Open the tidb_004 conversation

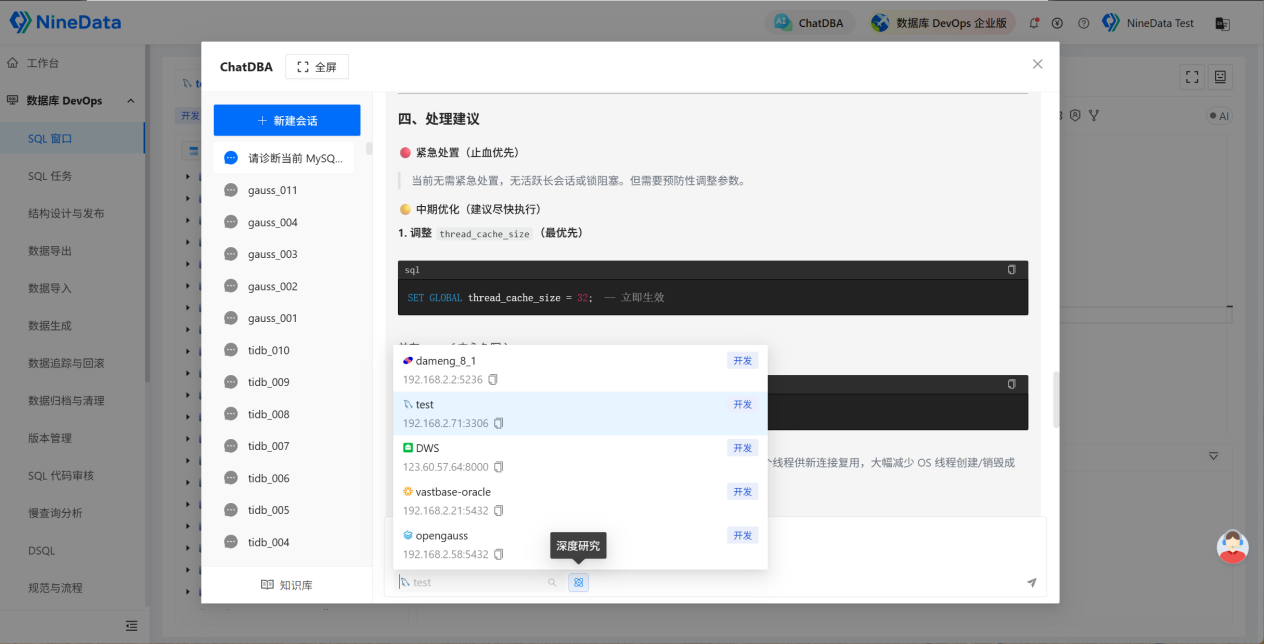coord(284,542)
